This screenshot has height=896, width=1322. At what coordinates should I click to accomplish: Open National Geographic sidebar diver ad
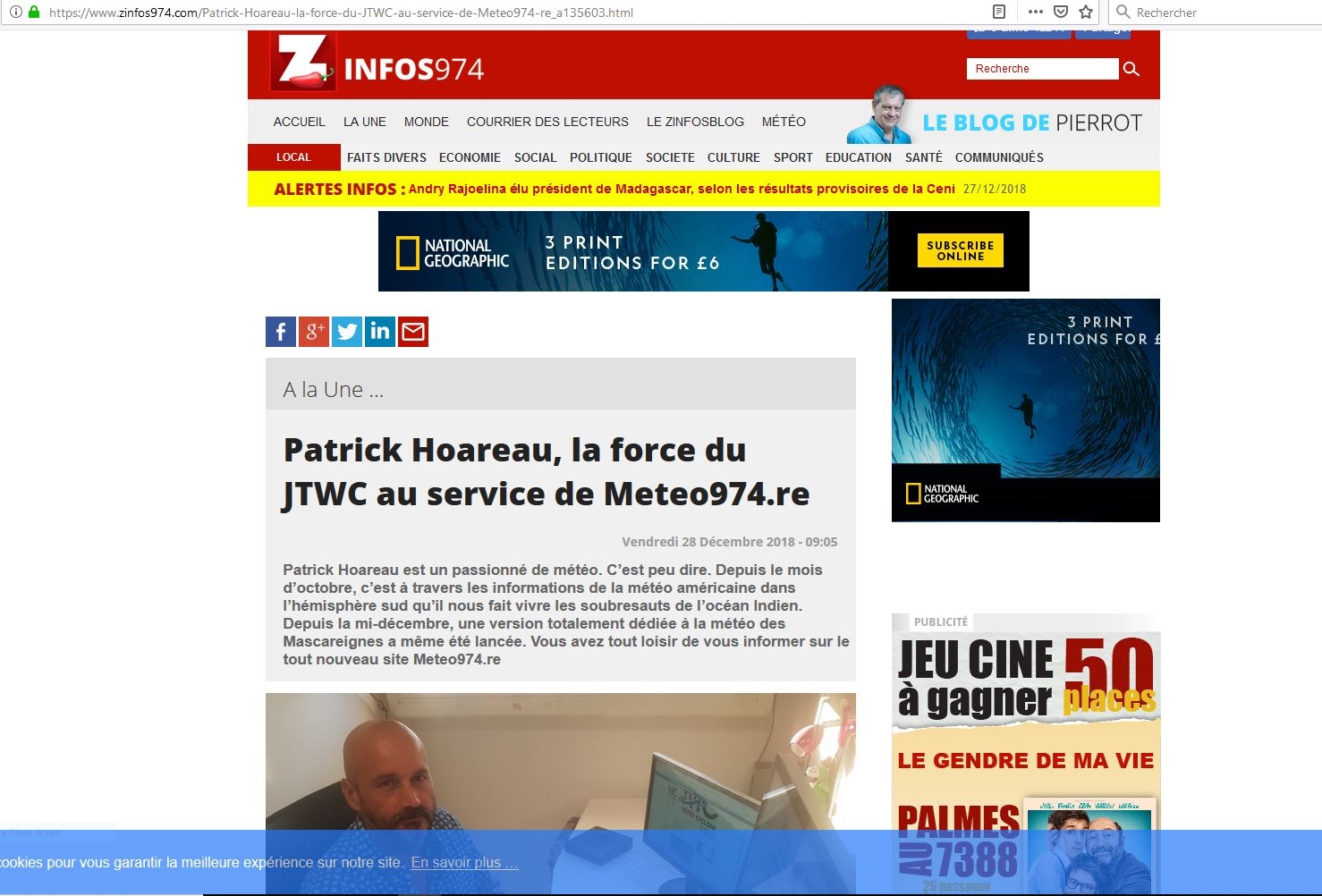1026,410
